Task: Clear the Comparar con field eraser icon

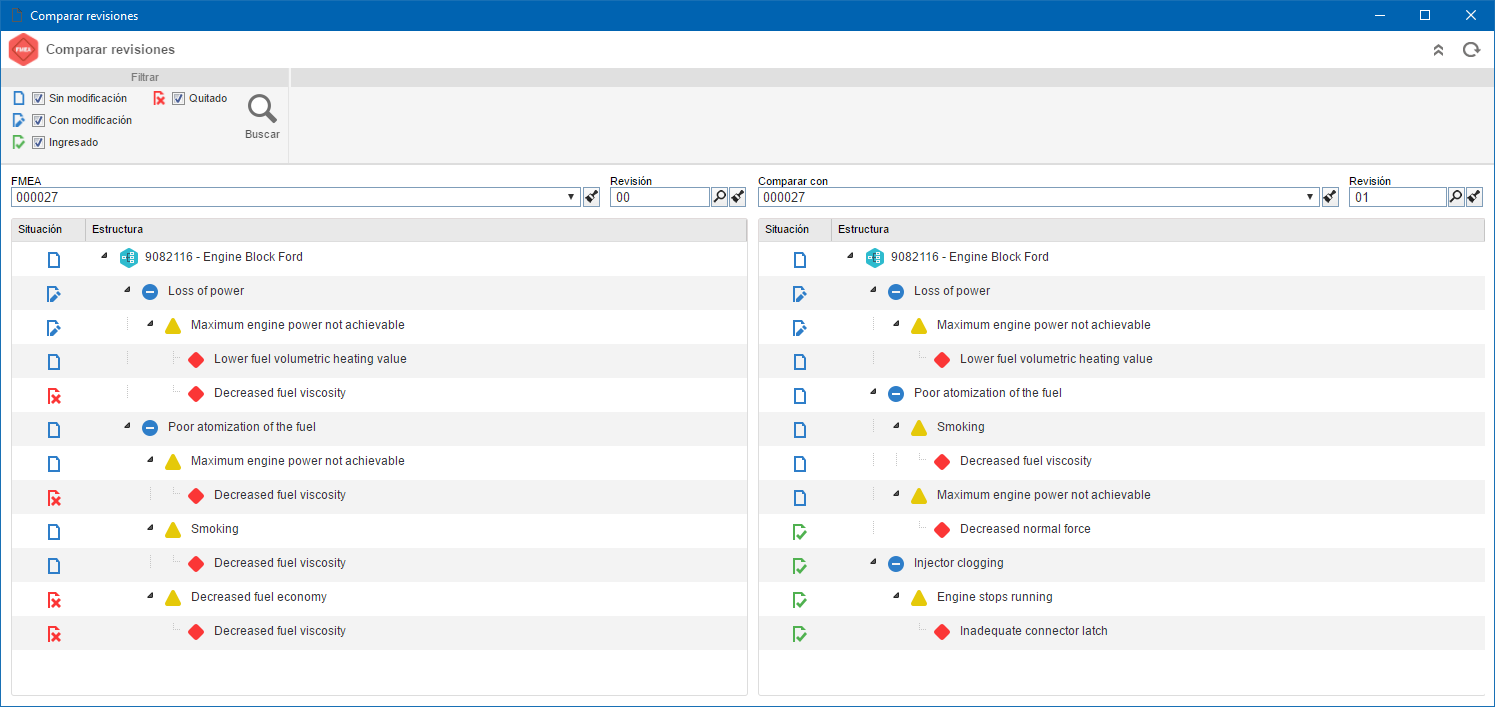Action: (x=1329, y=197)
